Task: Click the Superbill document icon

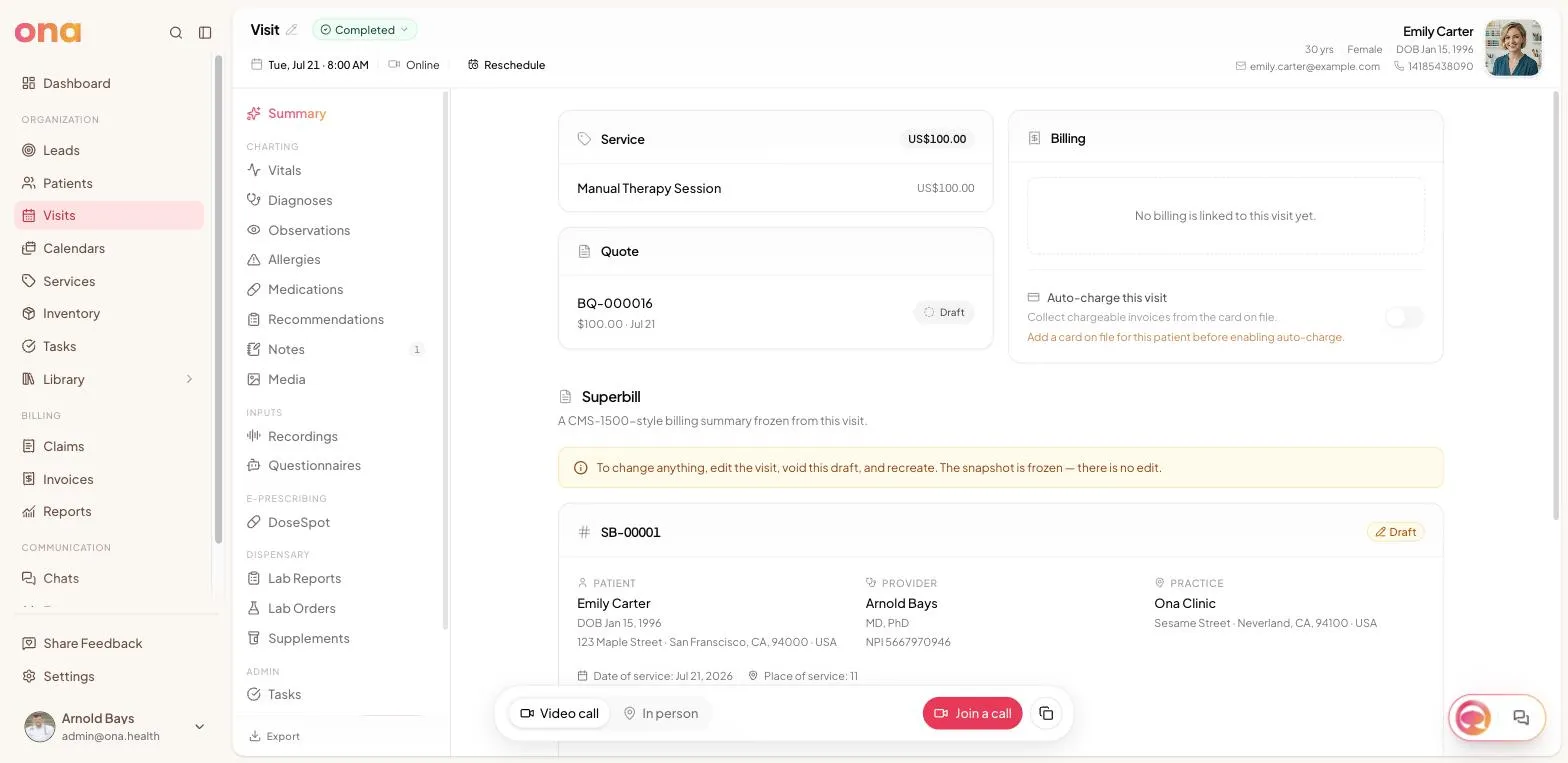Action: coord(565,397)
